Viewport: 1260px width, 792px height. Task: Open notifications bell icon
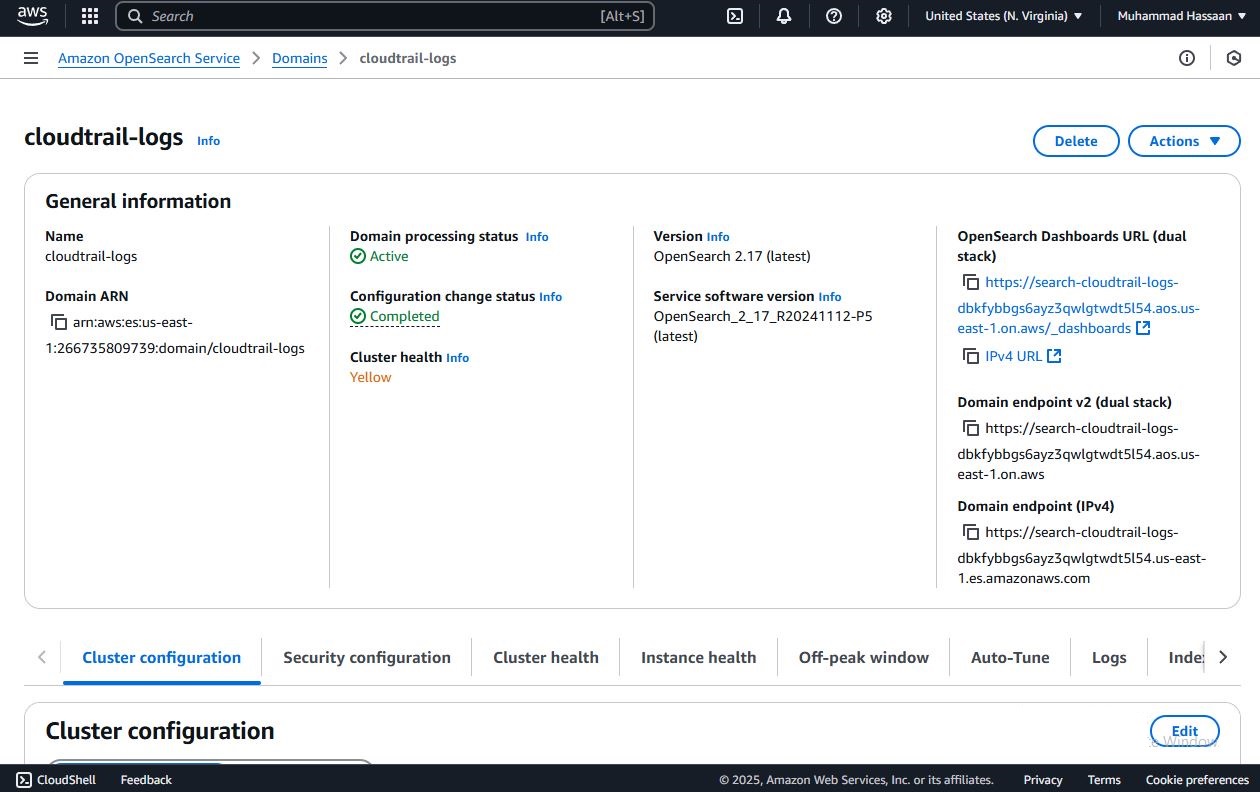784,16
